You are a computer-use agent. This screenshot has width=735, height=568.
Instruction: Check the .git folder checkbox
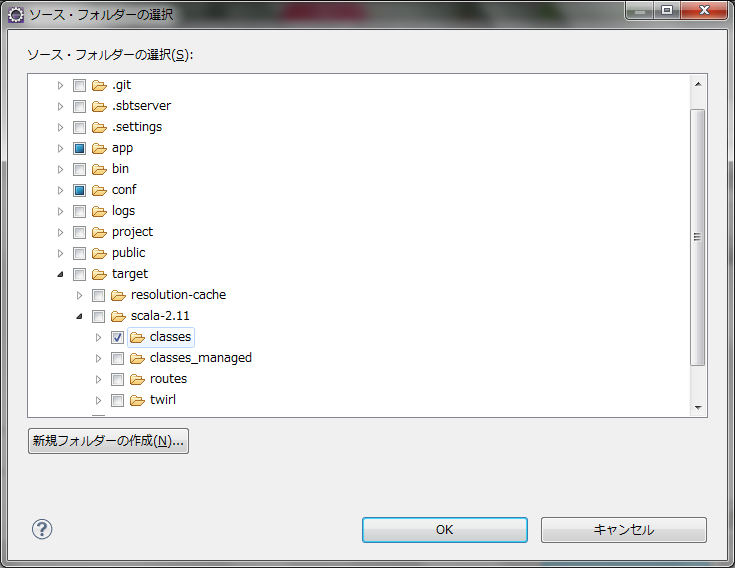(x=79, y=85)
